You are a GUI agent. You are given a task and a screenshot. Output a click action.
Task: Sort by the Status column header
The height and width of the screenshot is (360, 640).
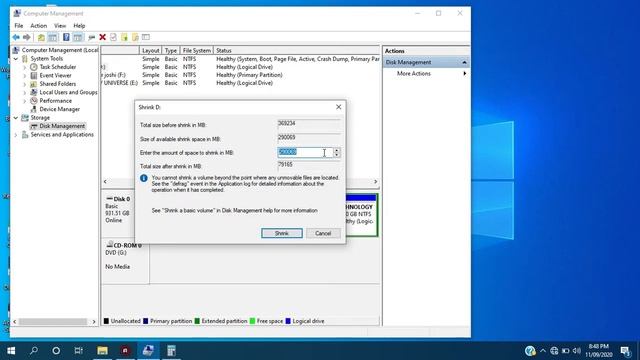pos(296,51)
